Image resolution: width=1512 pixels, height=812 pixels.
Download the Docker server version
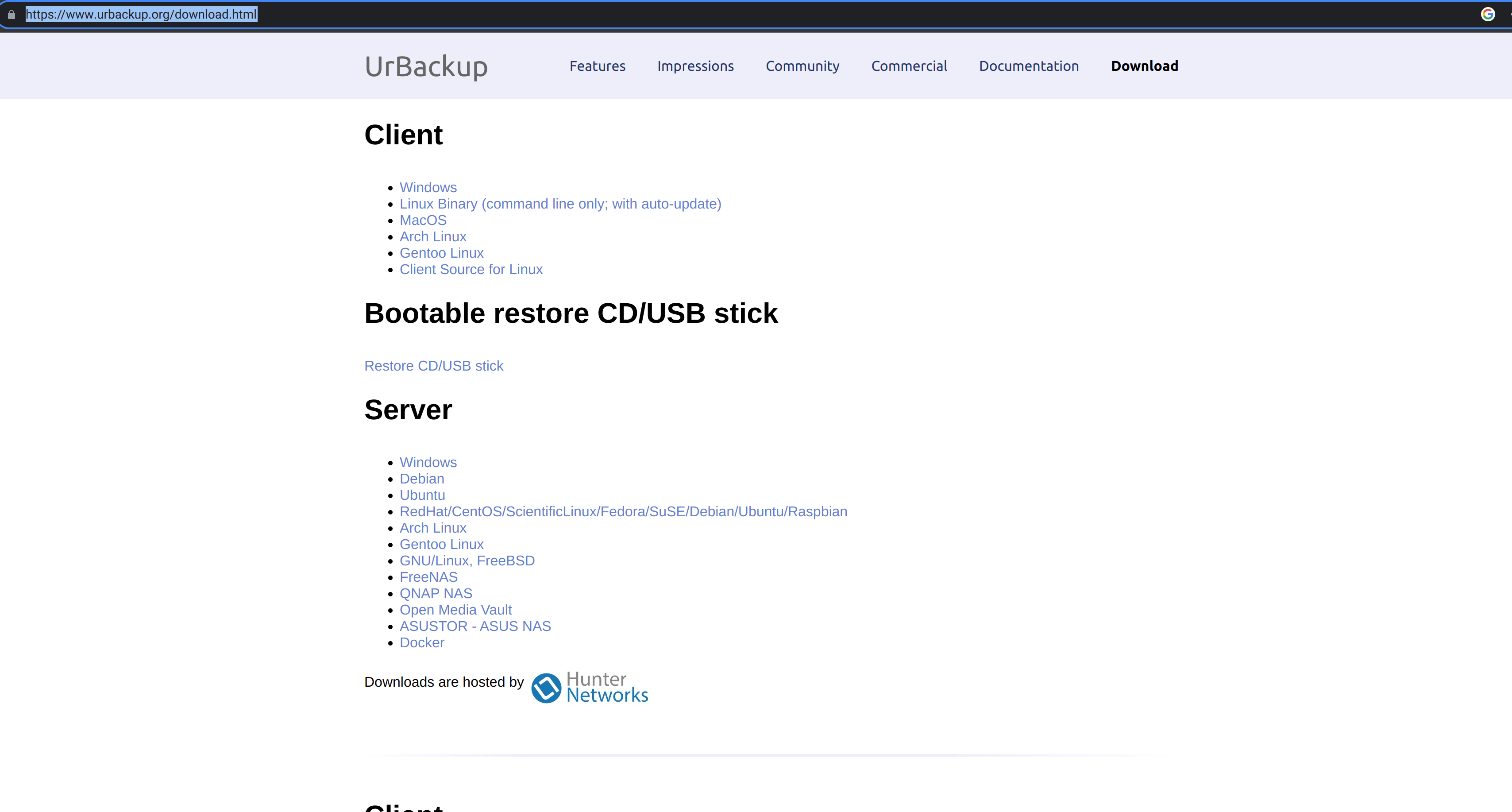pyautogui.click(x=422, y=642)
